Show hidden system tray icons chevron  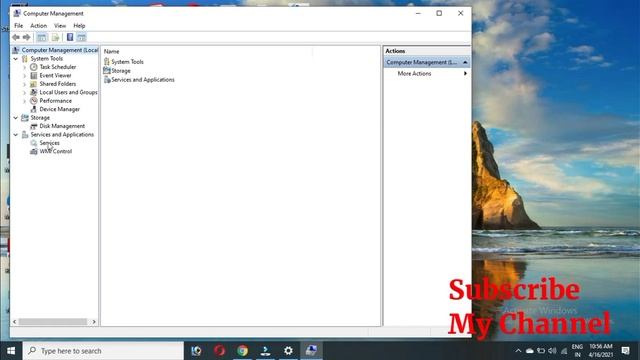coord(518,351)
